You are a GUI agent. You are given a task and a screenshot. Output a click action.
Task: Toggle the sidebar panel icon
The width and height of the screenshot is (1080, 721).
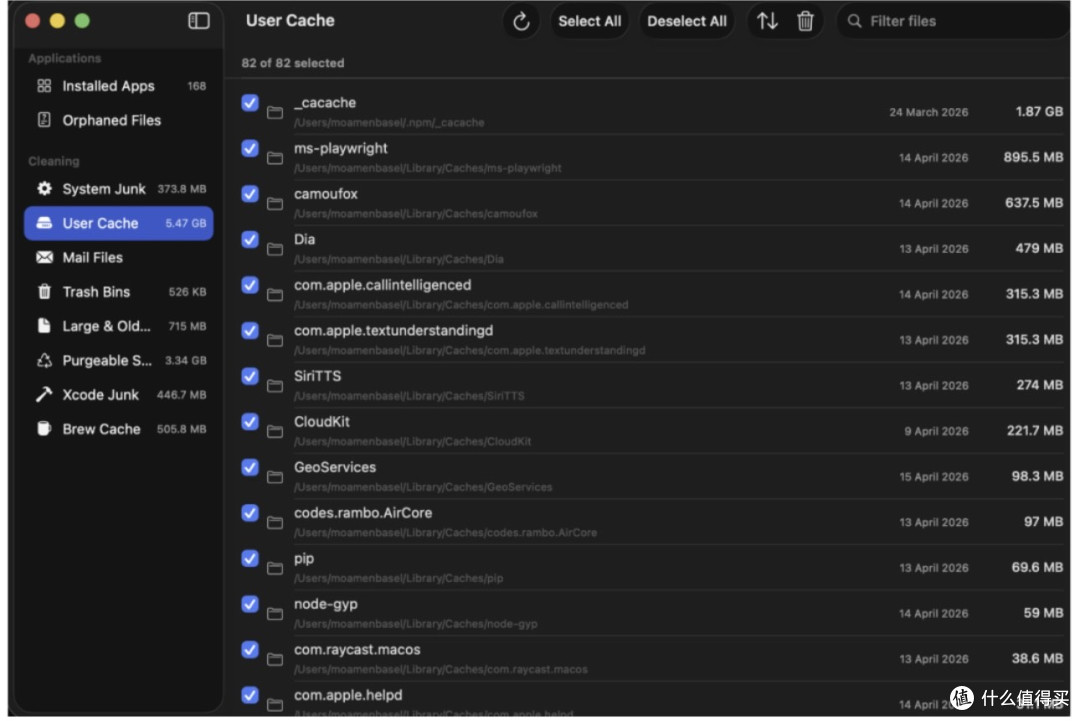click(198, 21)
